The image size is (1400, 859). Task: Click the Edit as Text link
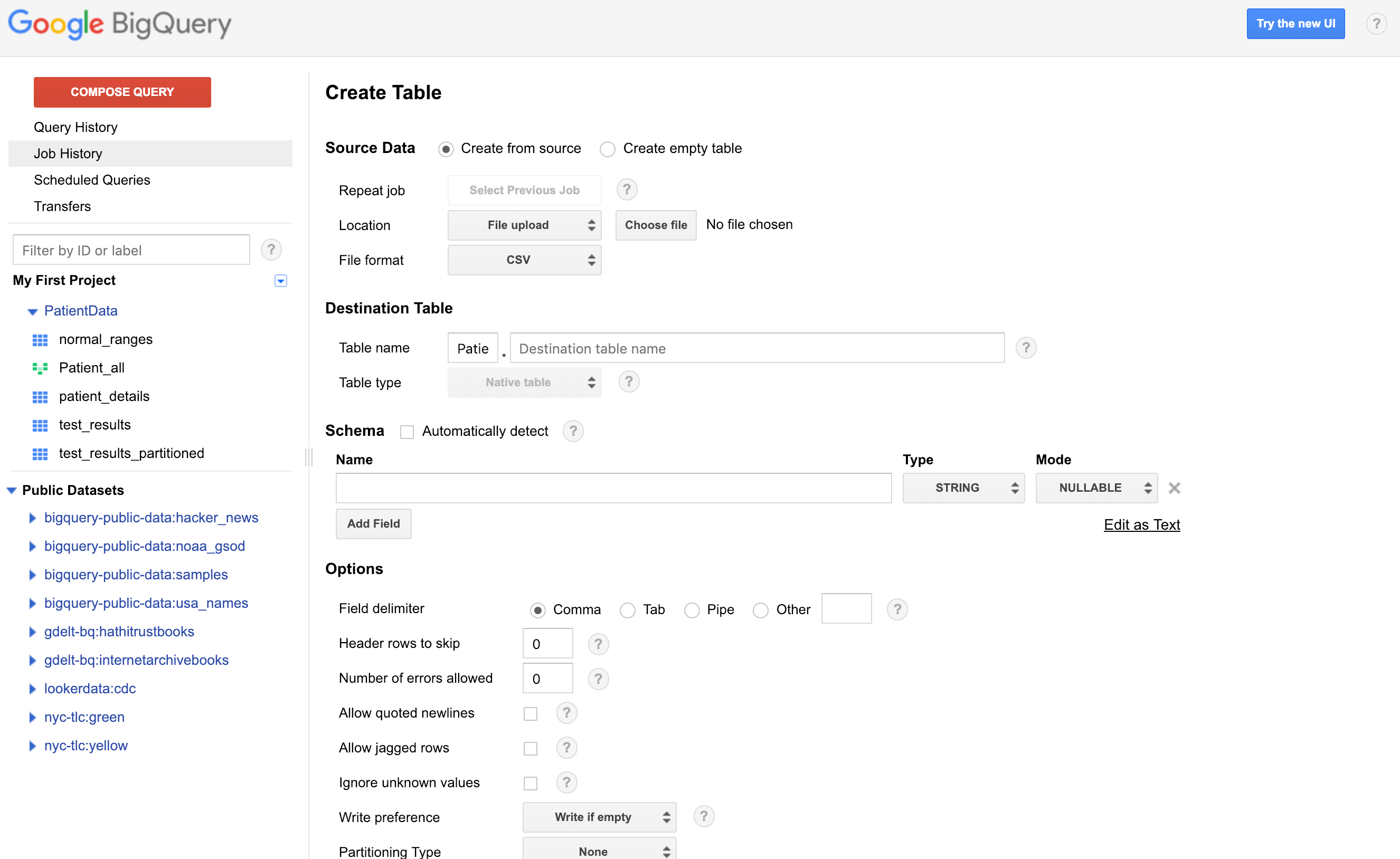point(1141,524)
